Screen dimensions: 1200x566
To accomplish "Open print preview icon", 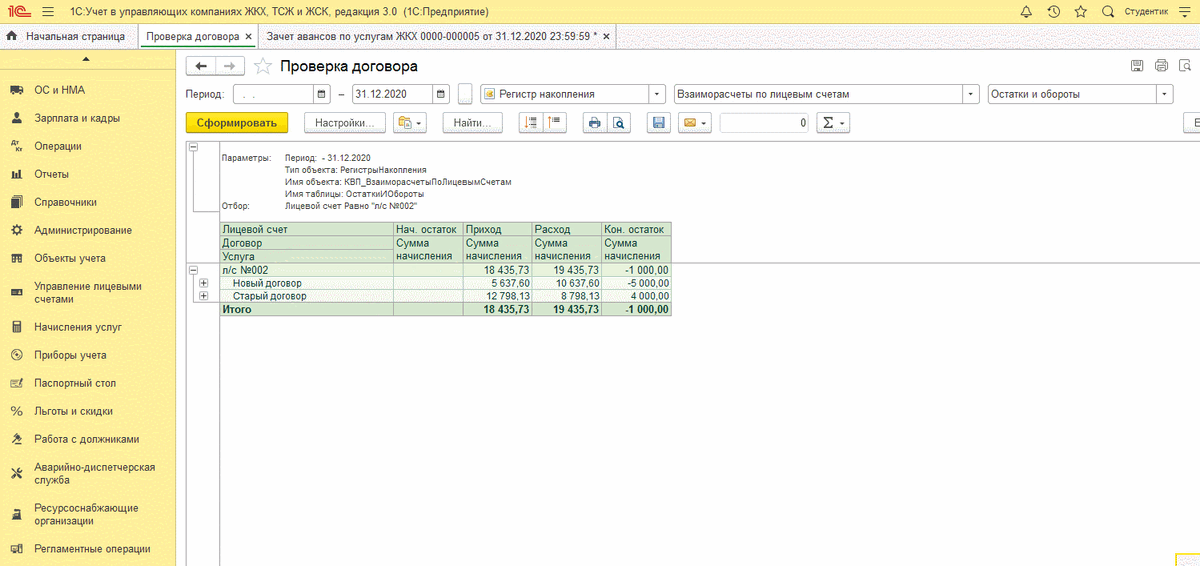I will point(619,123).
